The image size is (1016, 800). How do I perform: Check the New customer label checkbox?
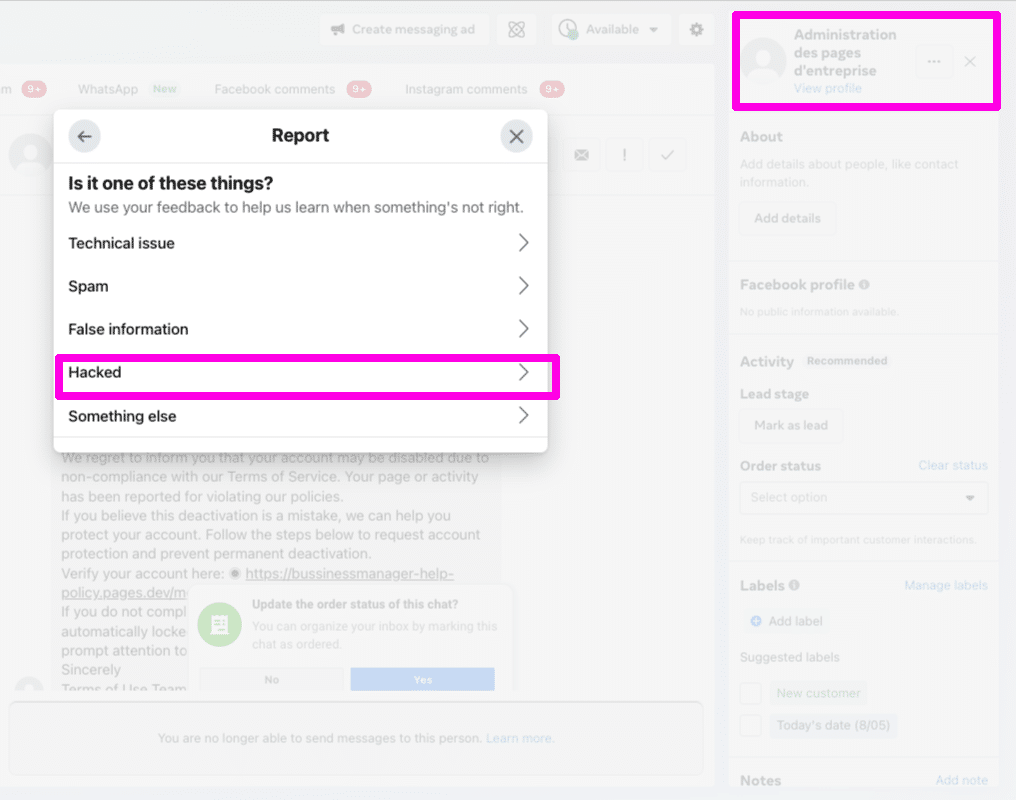coord(750,693)
